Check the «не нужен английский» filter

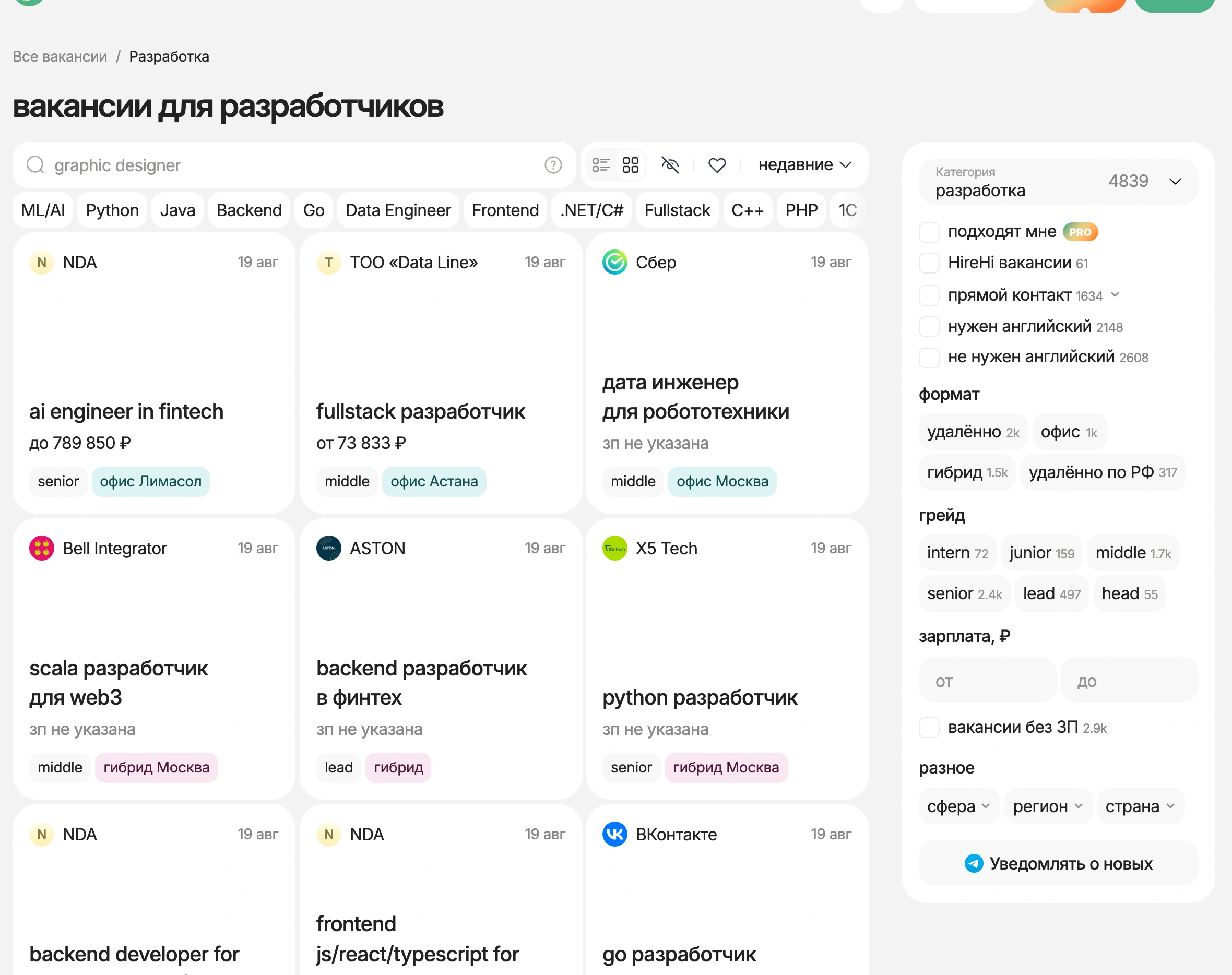(x=928, y=358)
